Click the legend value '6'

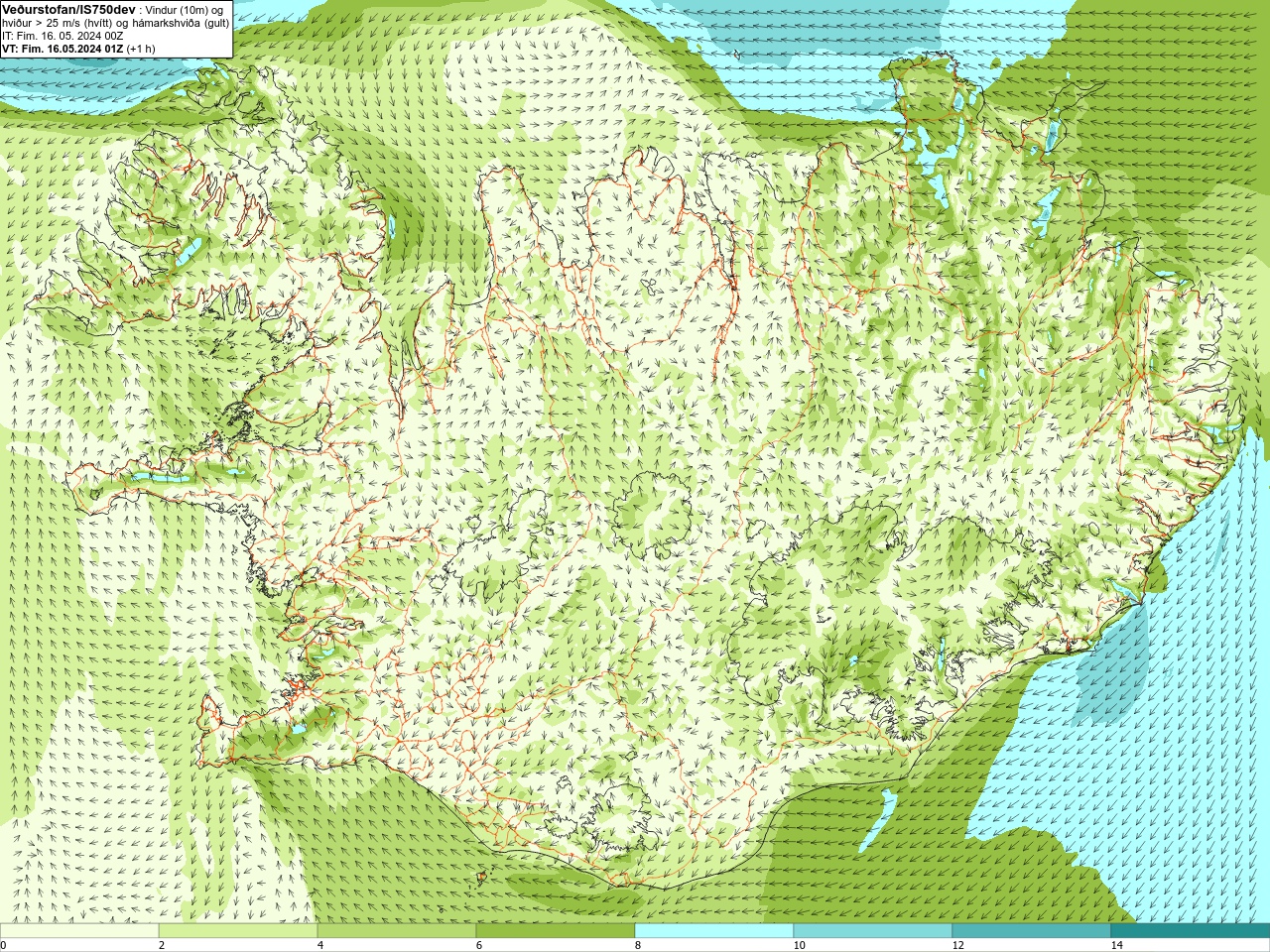point(478,945)
